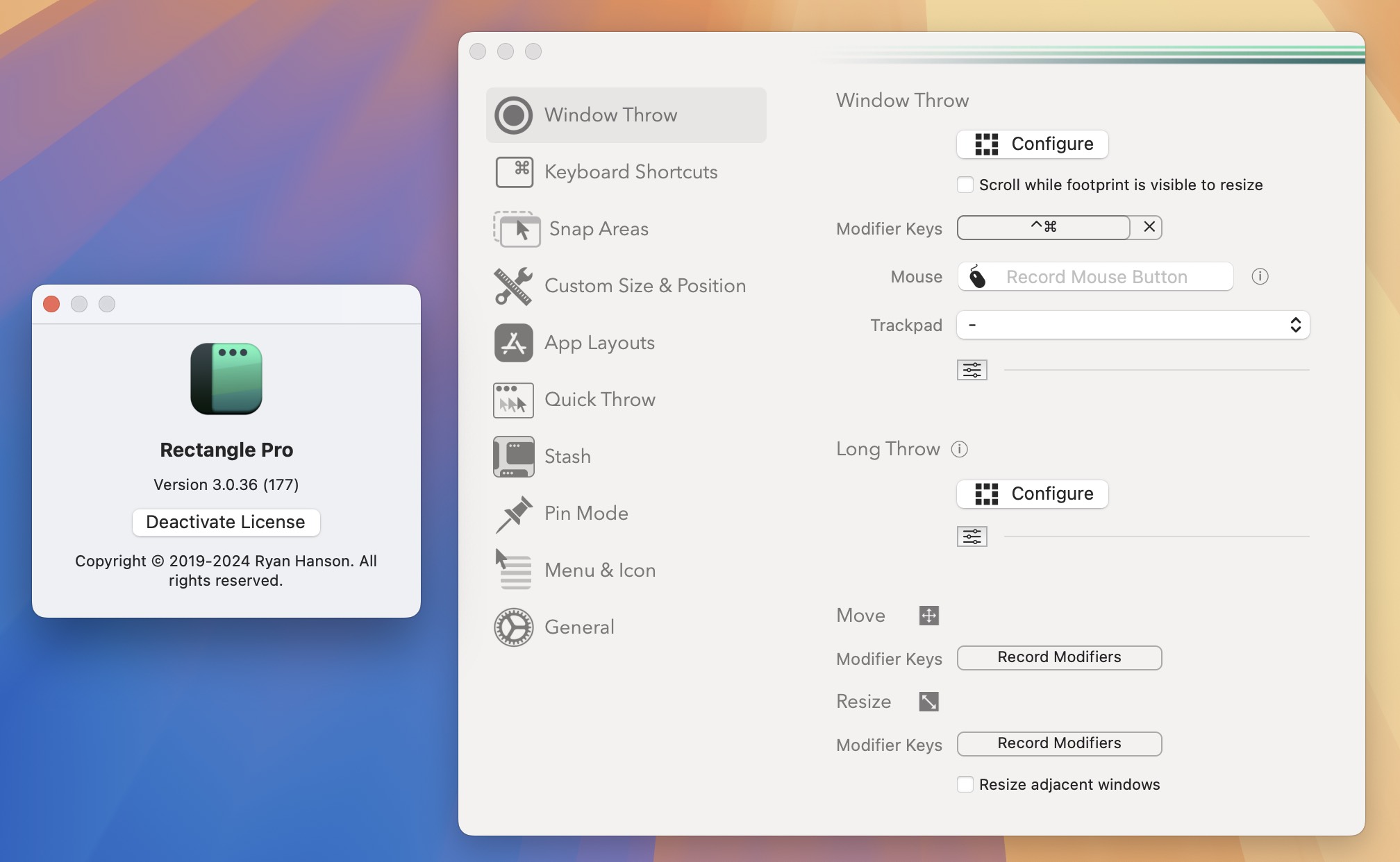The height and width of the screenshot is (862, 1400).
Task: Click the Stash icon in sidebar
Action: click(x=513, y=457)
